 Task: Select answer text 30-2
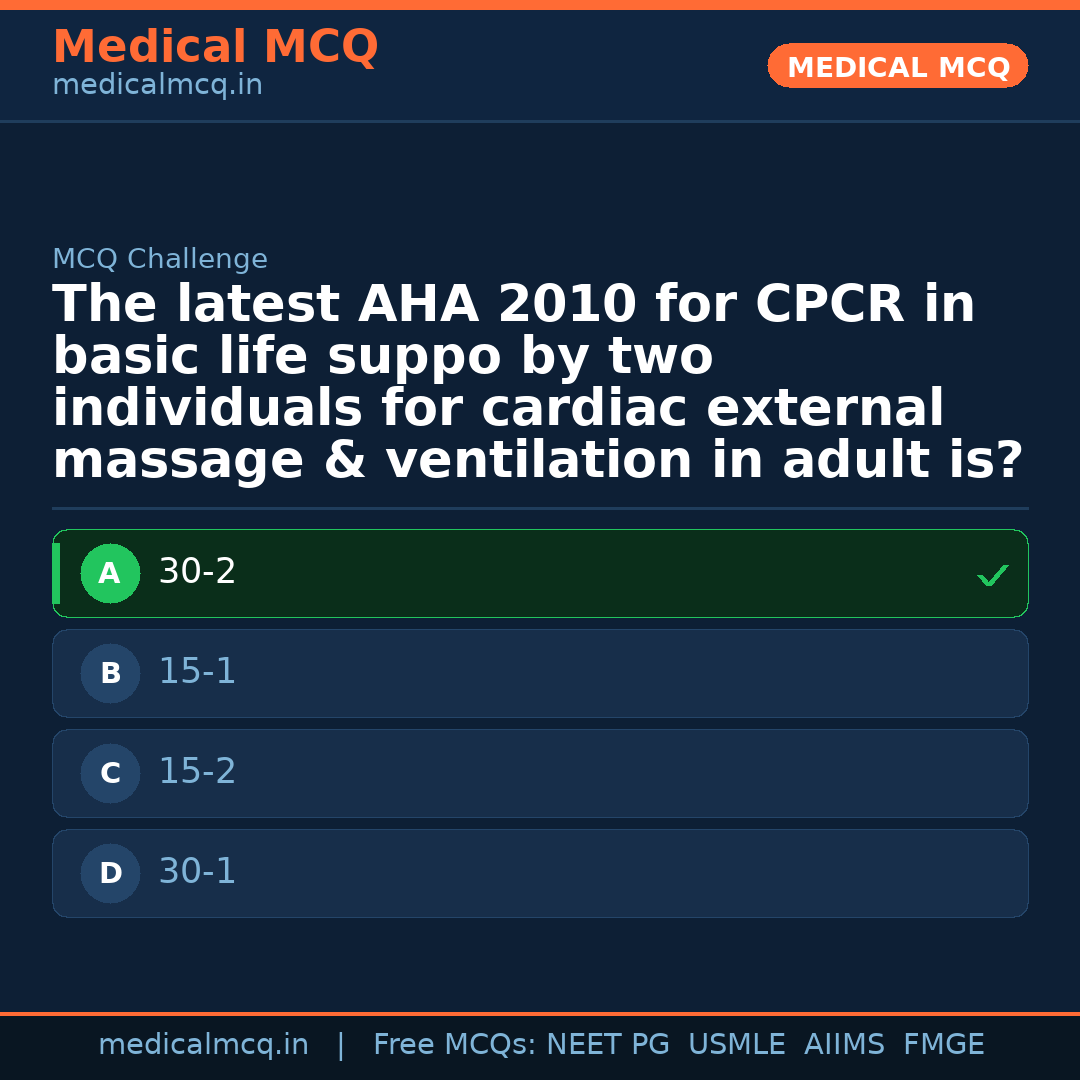pyautogui.click(x=197, y=572)
